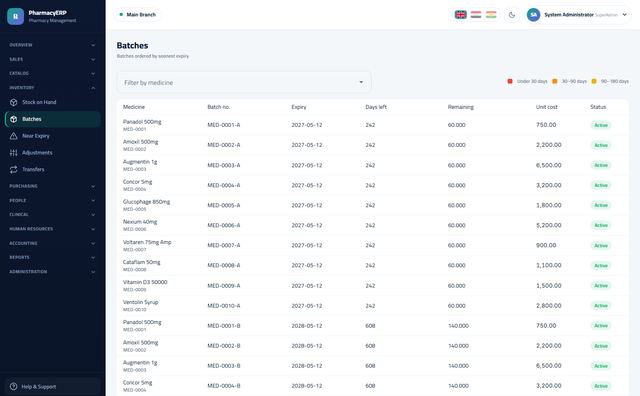The width and height of the screenshot is (640, 396).
Task: Click the Vitamin D3 50000 row name
Action: (x=145, y=282)
